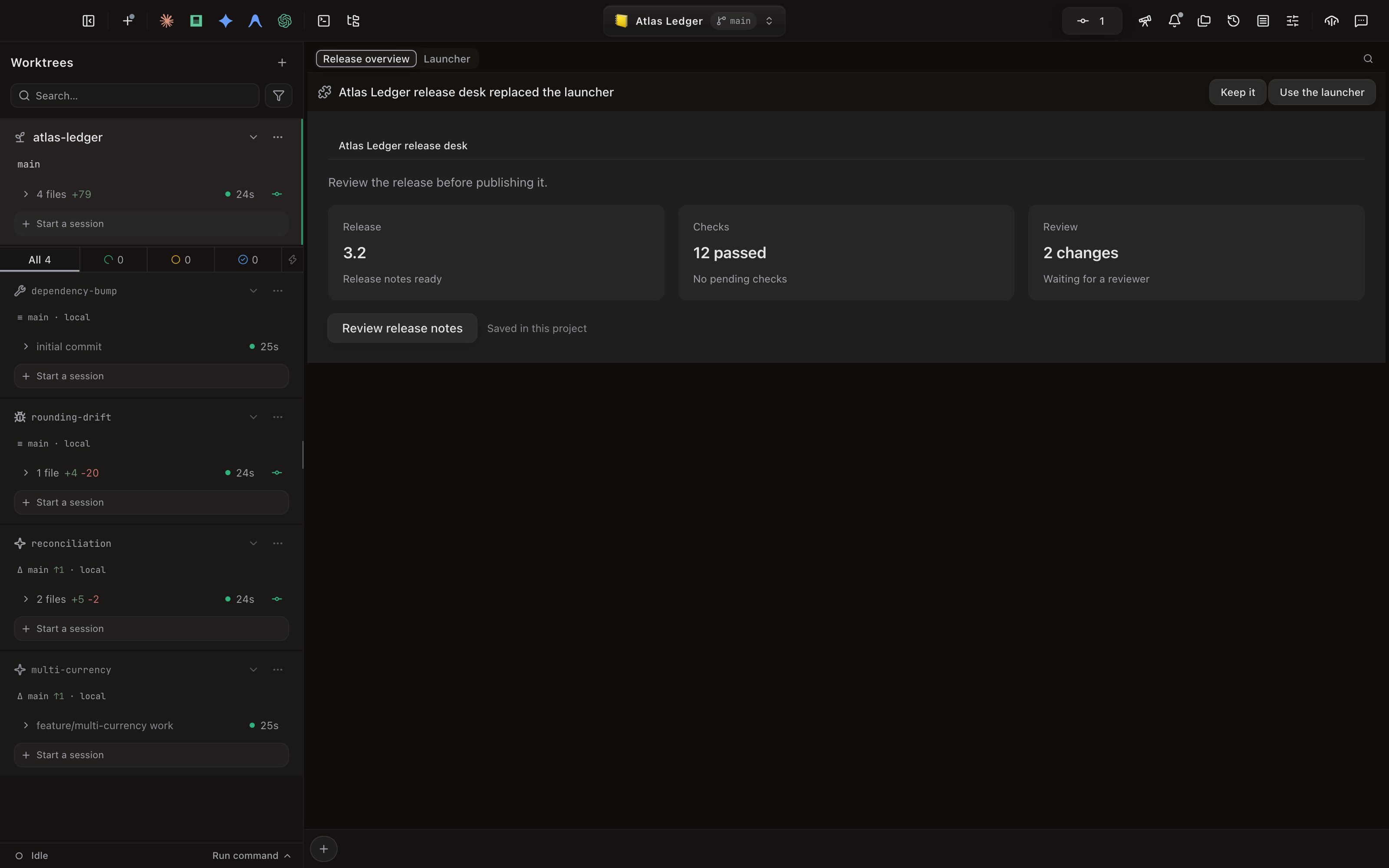Expand the initial commit row
The image size is (1389, 868).
click(26, 347)
